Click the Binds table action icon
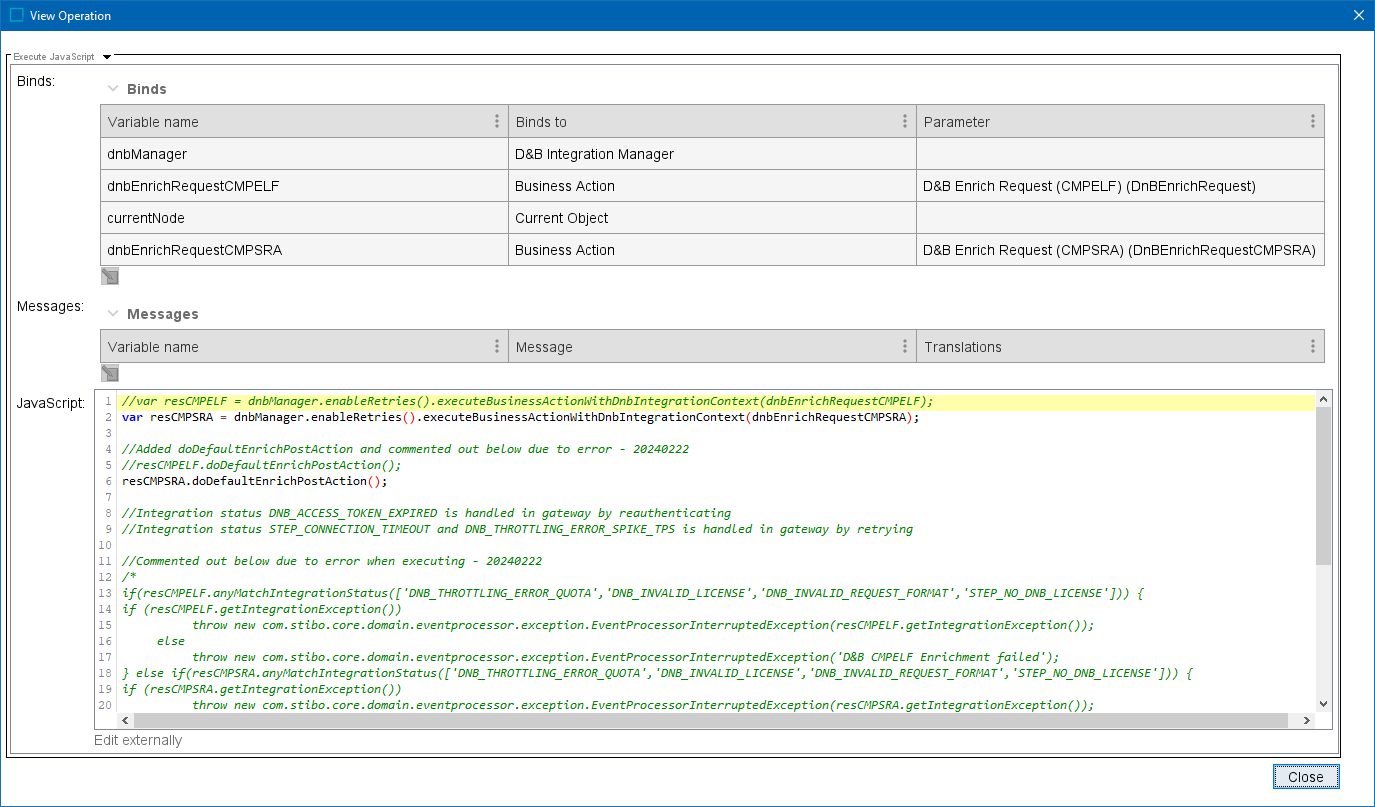1375x807 pixels. tap(110, 276)
